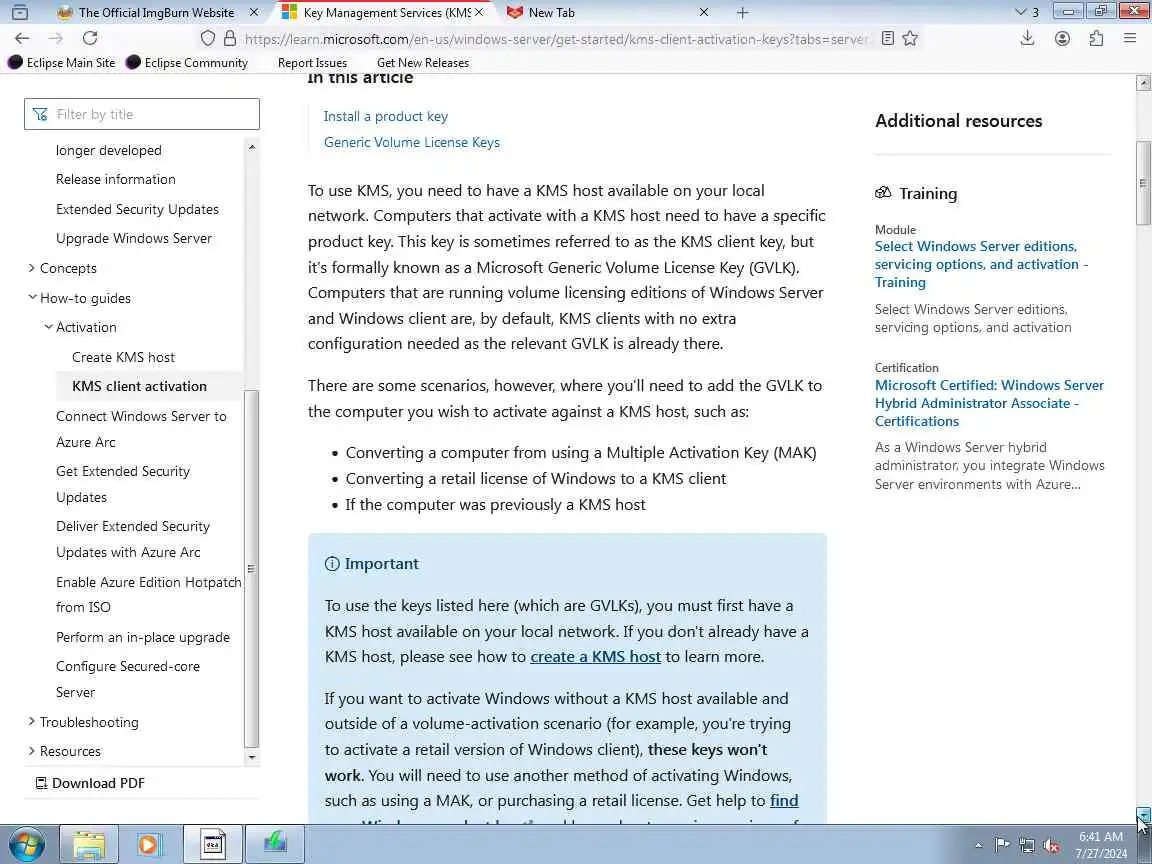
Task: Close the Key Management Services tab
Action: point(480,12)
